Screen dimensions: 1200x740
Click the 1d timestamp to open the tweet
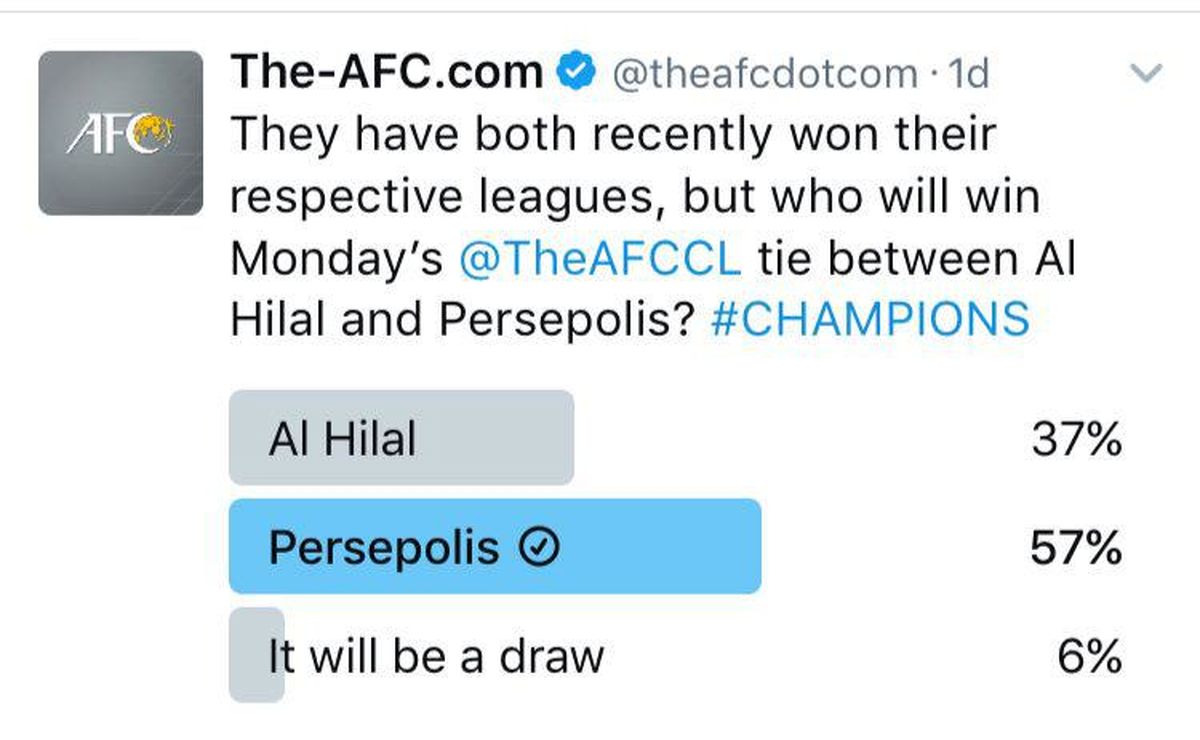(966, 70)
